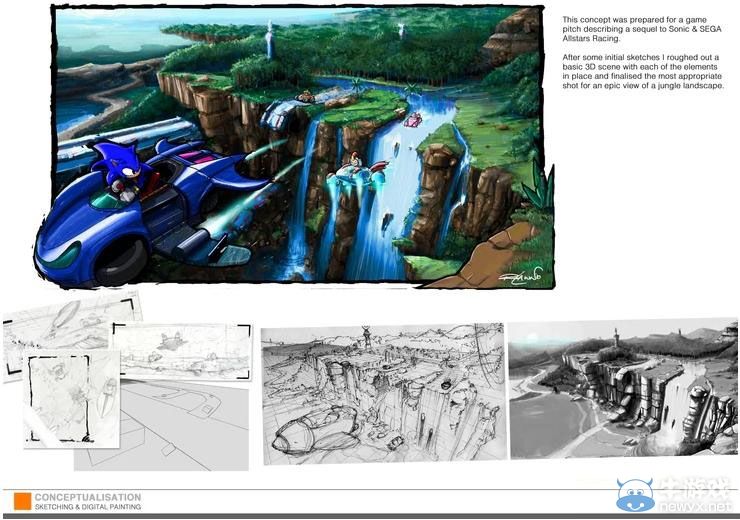Click the pink racer further up the river
The image size is (740, 520).
tap(411, 120)
